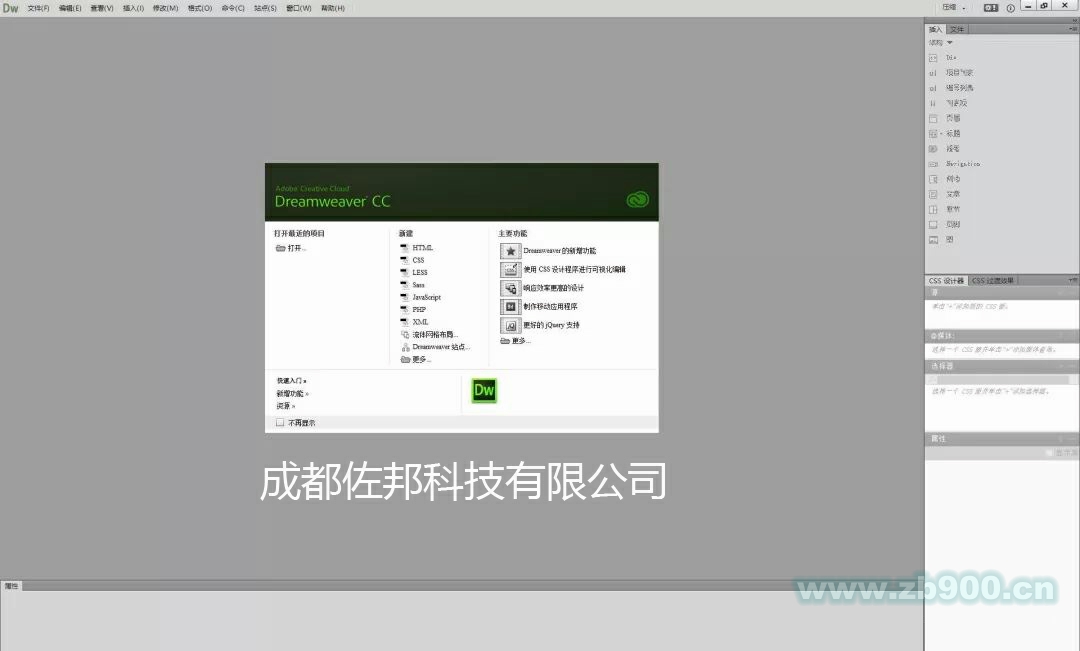1080x651 pixels.
Task: Create a new HTML document
Action: pyautogui.click(x=421, y=248)
